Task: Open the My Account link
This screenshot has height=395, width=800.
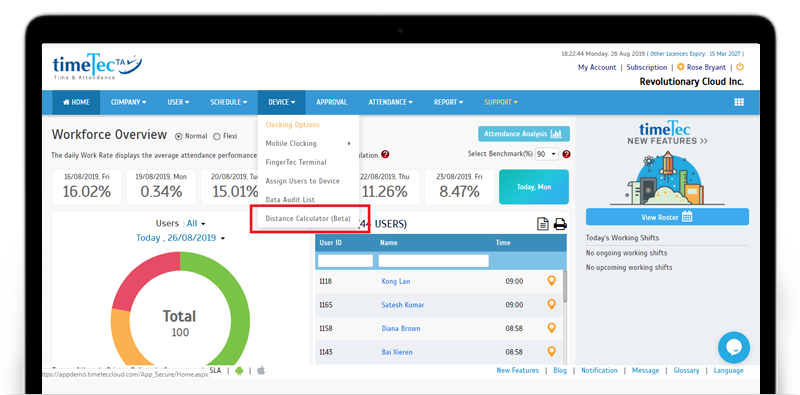Action: click(x=597, y=67)
